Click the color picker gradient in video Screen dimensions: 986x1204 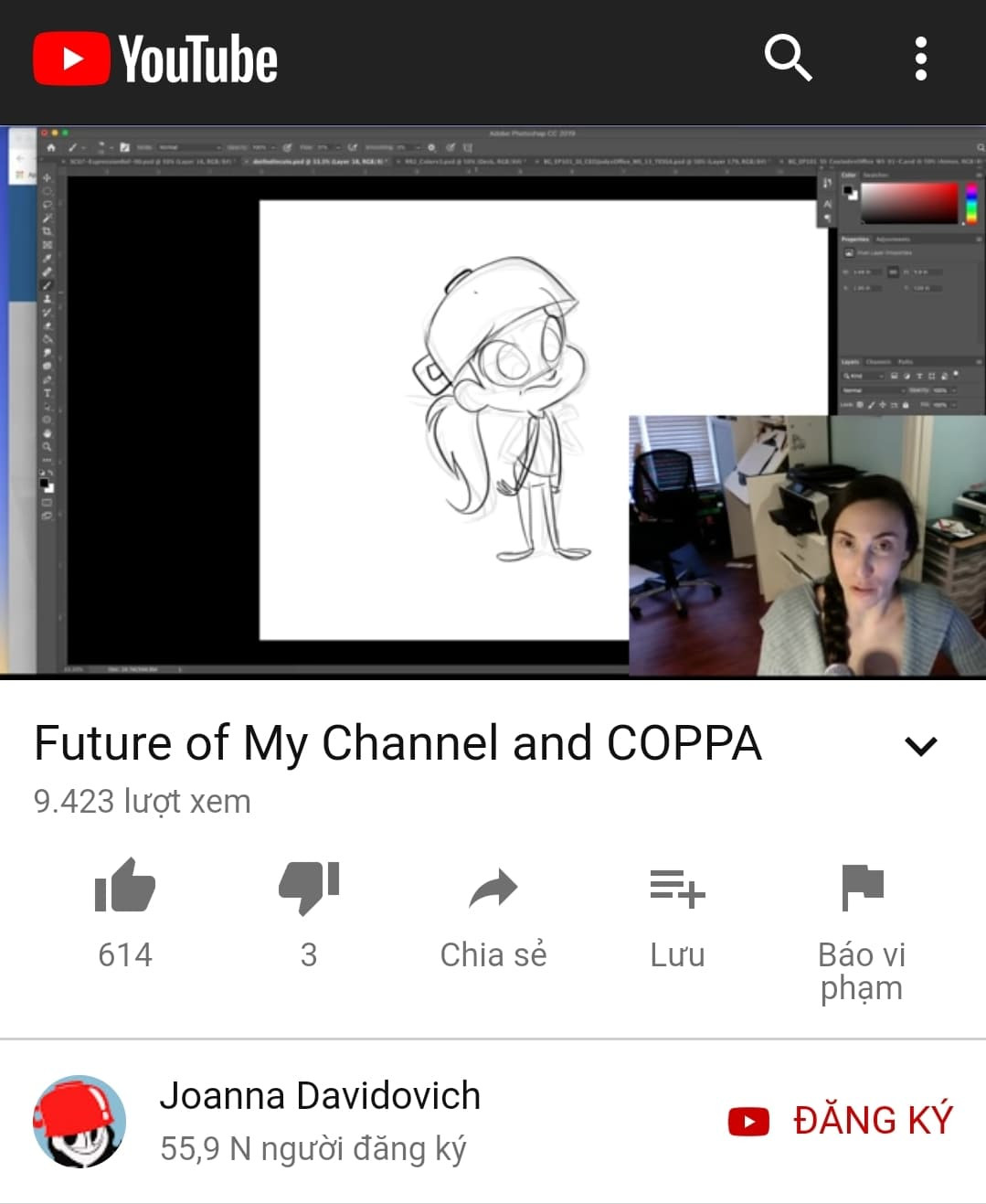pyautogui.click(x=909, y=203)
